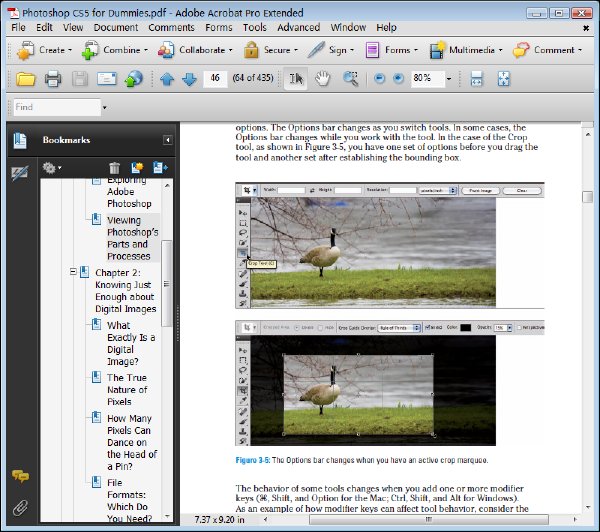Open the Combine task dropdown
This screenshot has width=600, height=532.
coord(115,50)
